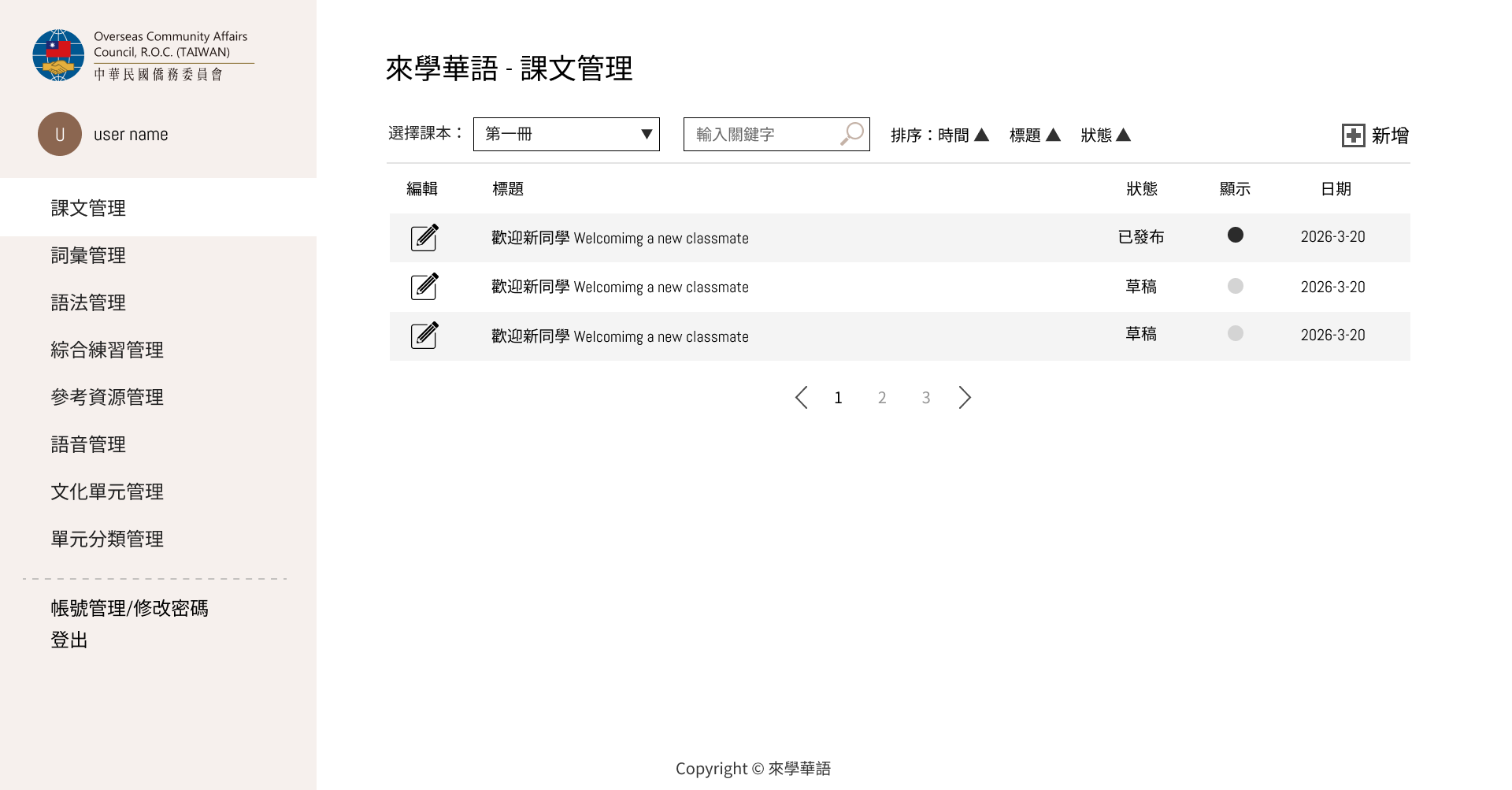Focus the 輸入關鍵字 keyword search field
Image resolution: width=1512 pixels, height=790 pixels.
[761, 134]
